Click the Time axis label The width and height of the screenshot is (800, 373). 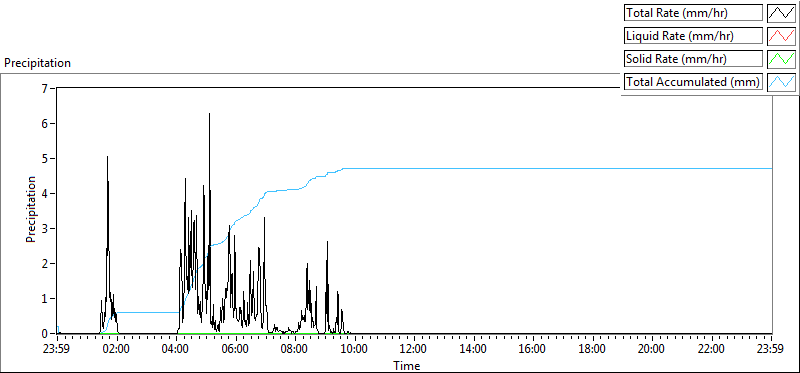[x=407, y=366]
